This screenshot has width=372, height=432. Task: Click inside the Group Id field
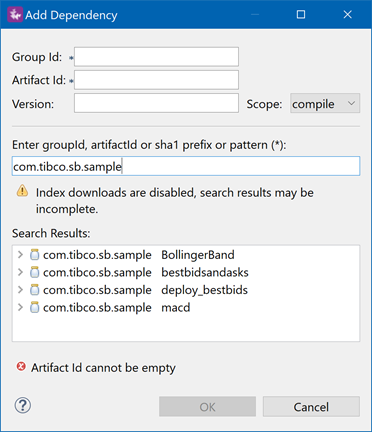pyautogui.click(x=156, y=57)
